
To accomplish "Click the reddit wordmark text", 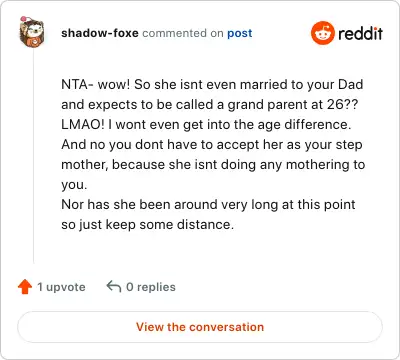I will [360, 33].
